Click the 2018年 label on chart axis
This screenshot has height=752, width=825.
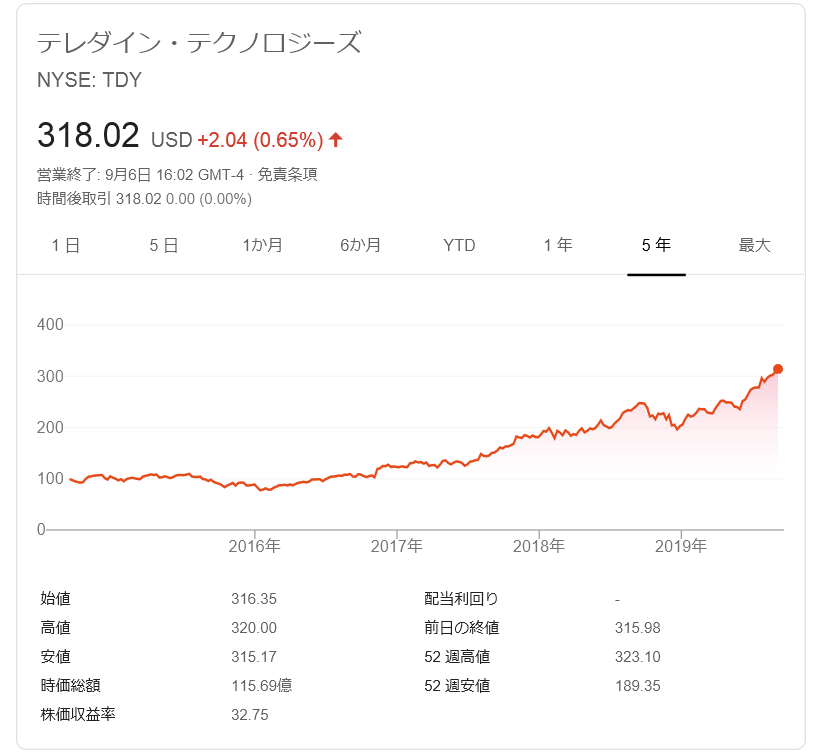tap(539, 546)
